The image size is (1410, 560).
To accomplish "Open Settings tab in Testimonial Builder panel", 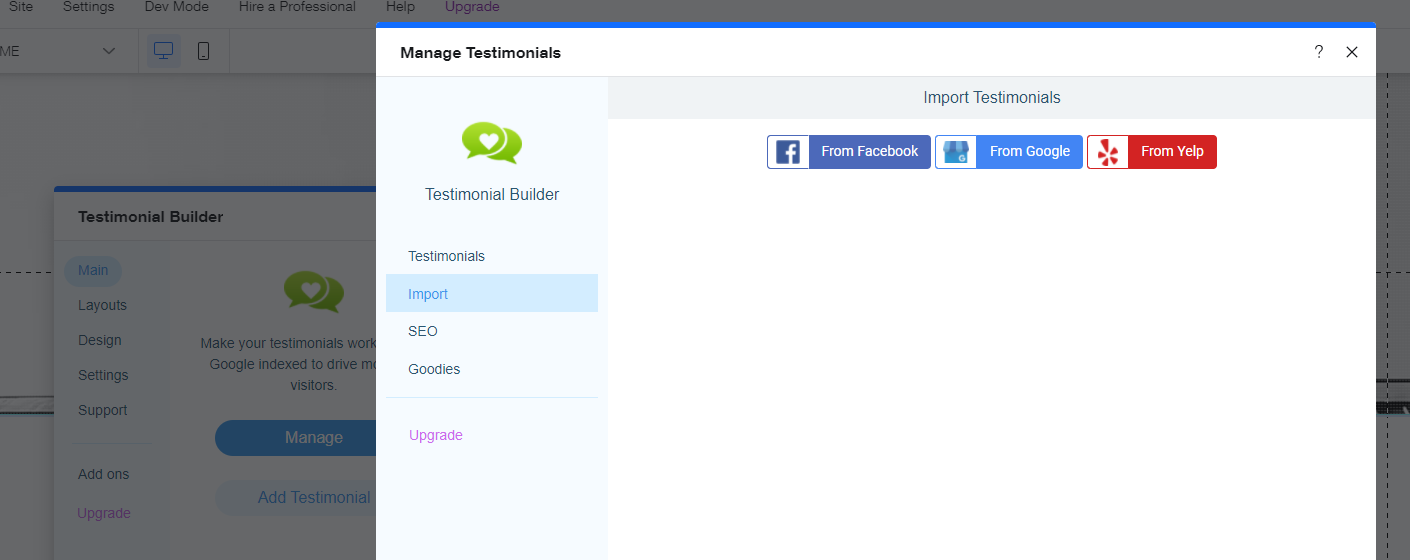I will pyautogui.click(x=103, y=375).
